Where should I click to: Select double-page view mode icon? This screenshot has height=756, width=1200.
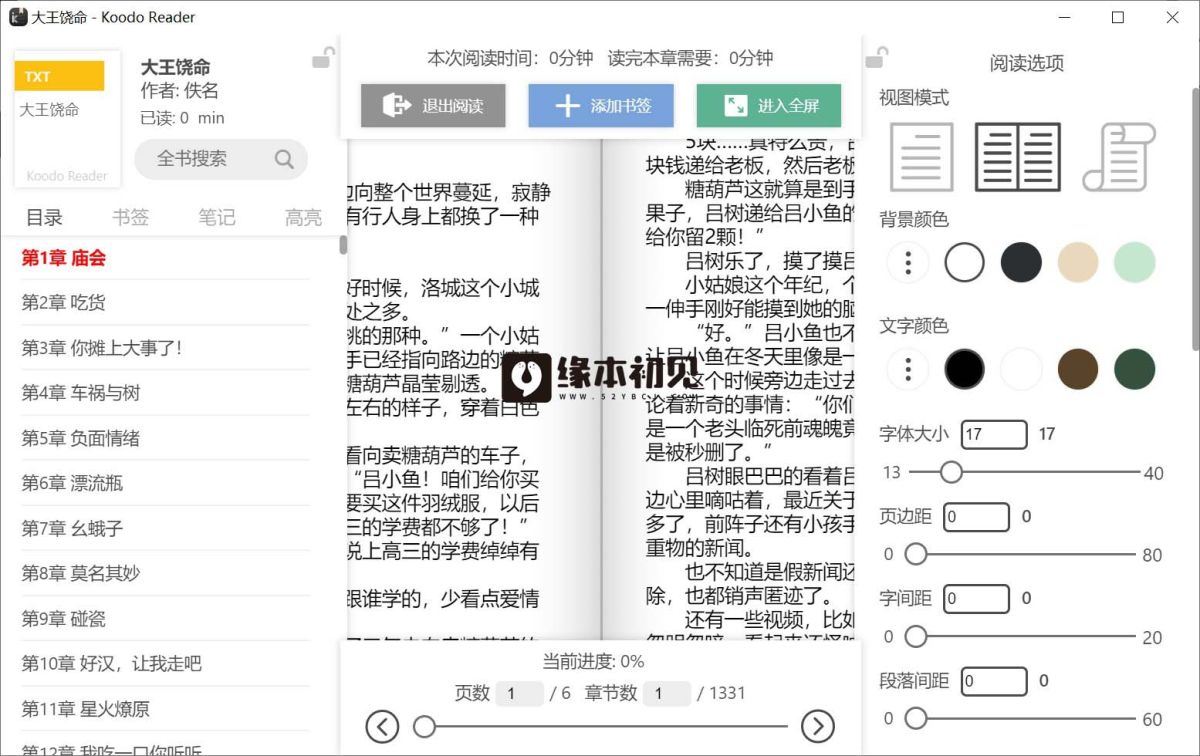pos(1018,157)
